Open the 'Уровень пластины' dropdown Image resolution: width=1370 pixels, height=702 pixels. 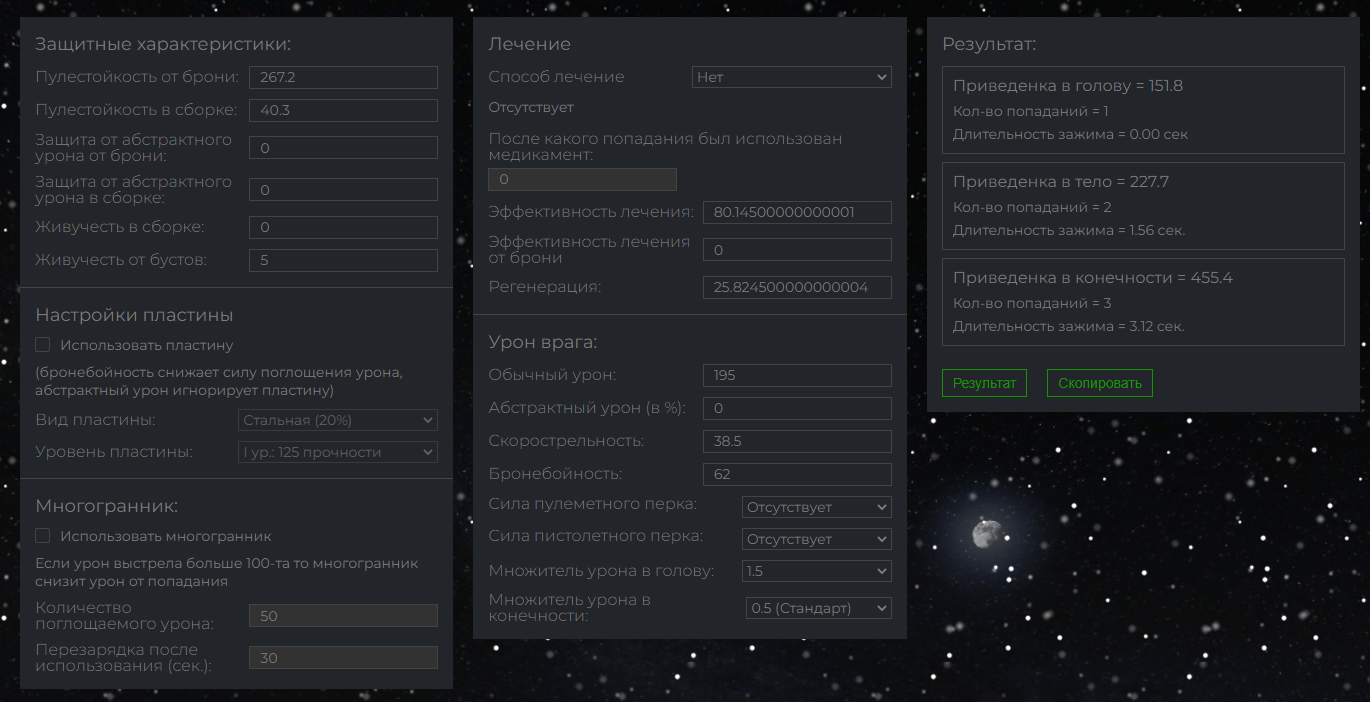(x=337, y=452)
